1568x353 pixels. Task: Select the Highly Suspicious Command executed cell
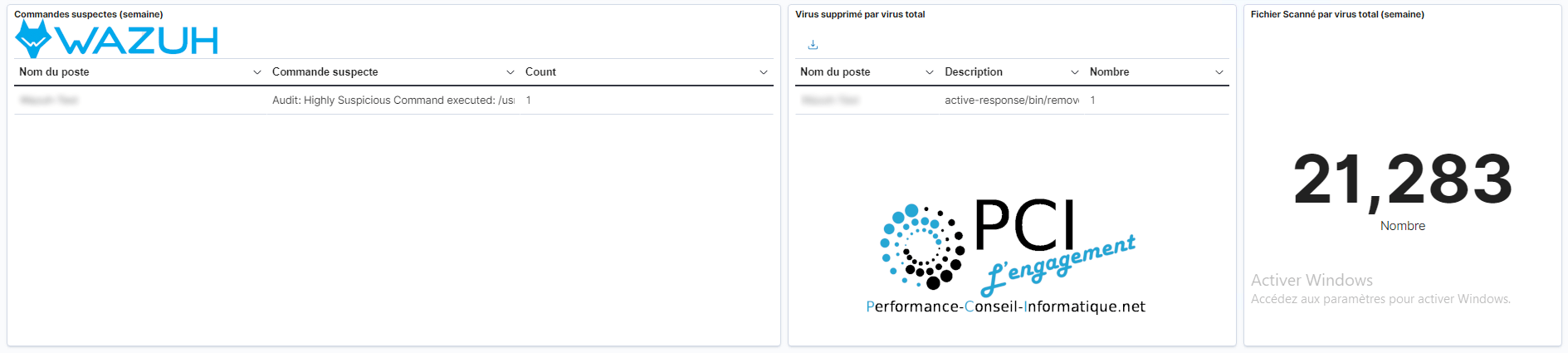393,101
